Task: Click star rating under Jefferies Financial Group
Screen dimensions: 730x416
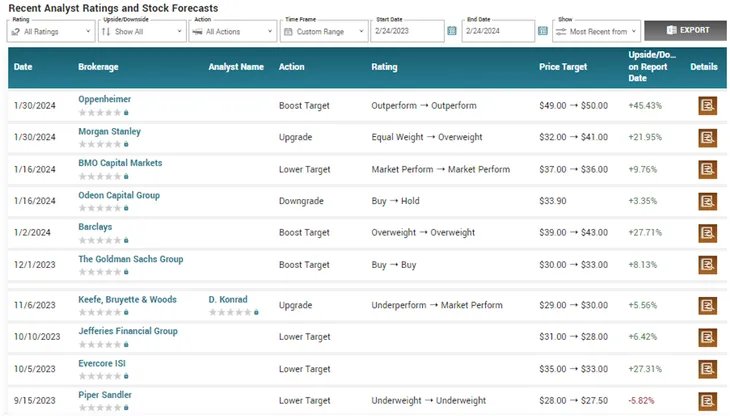Action: (x=100, y=344)
